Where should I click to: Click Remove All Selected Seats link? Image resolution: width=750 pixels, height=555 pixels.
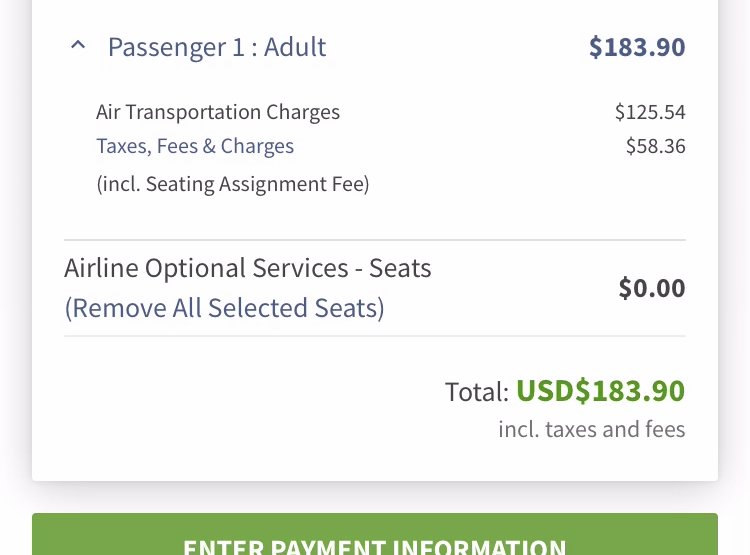point(224,308)
